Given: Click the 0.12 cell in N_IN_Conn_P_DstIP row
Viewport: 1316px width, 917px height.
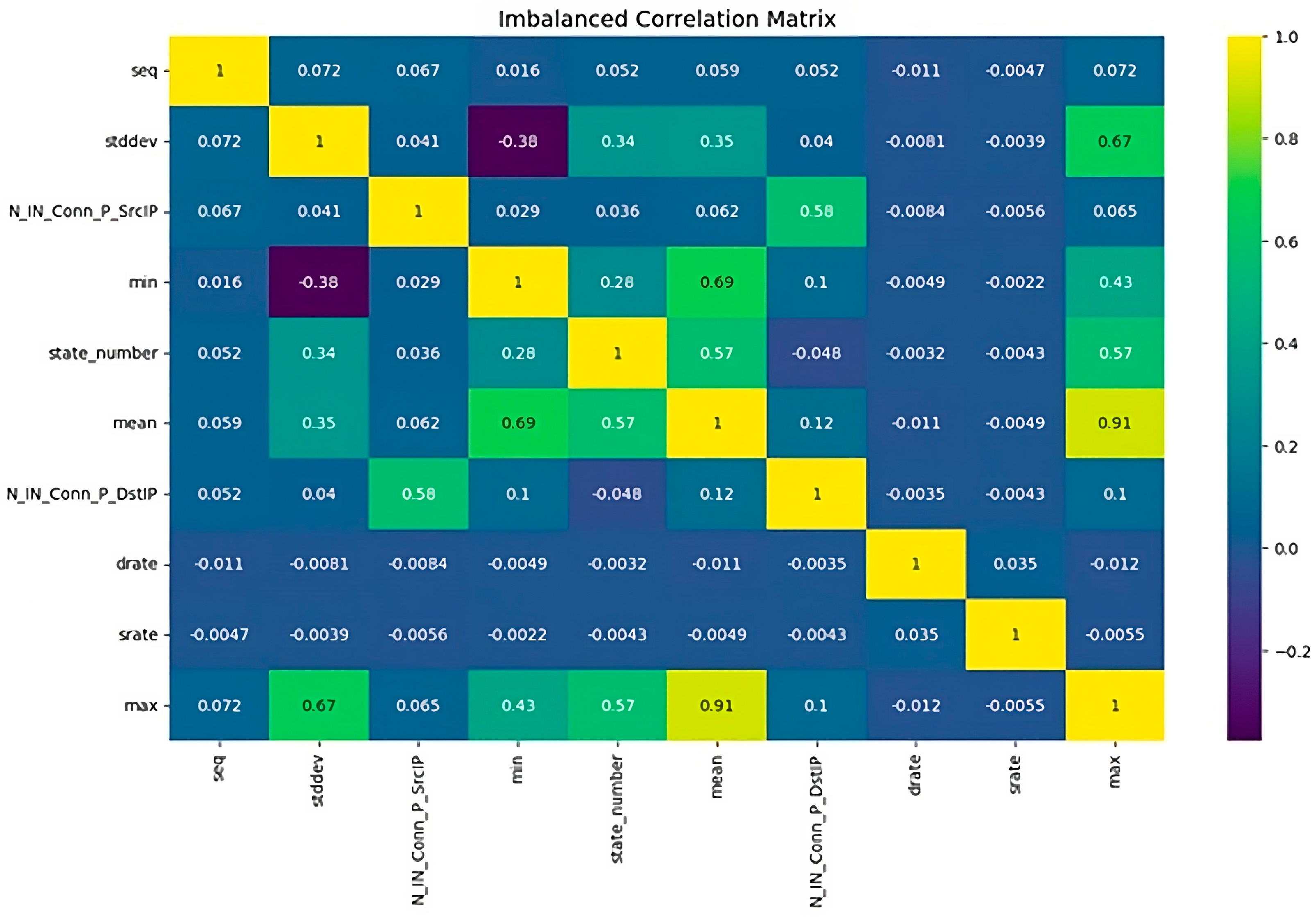Looking at the screenshot, I should (717, 493).
